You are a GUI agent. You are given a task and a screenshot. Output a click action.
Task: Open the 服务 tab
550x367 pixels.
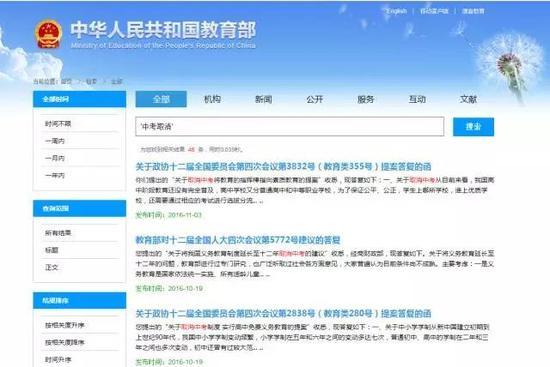coord(365,99)
